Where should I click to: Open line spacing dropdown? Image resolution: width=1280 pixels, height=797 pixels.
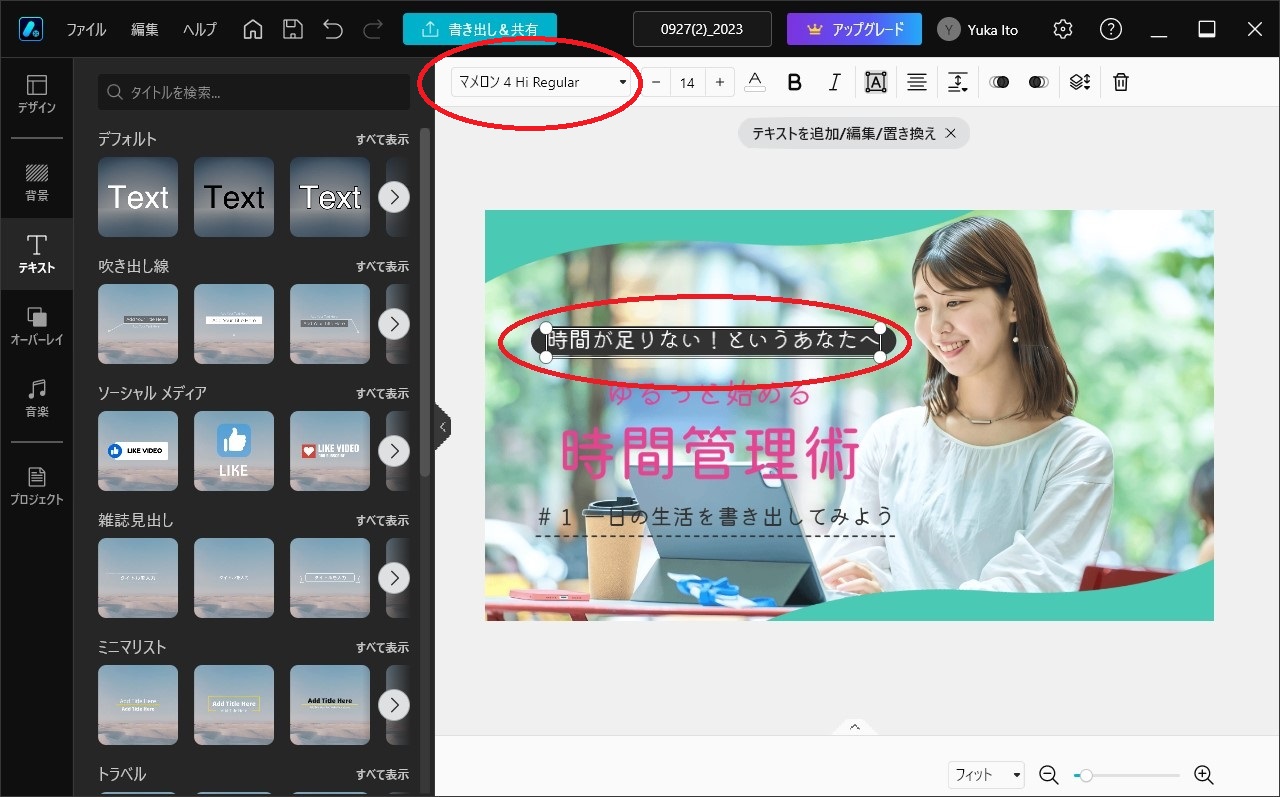[958, 82]
